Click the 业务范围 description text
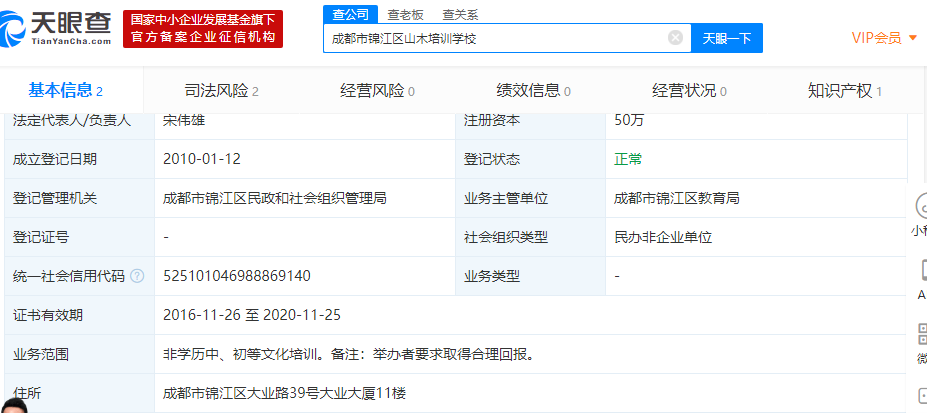Screen dimensions: 927x413 349,354
